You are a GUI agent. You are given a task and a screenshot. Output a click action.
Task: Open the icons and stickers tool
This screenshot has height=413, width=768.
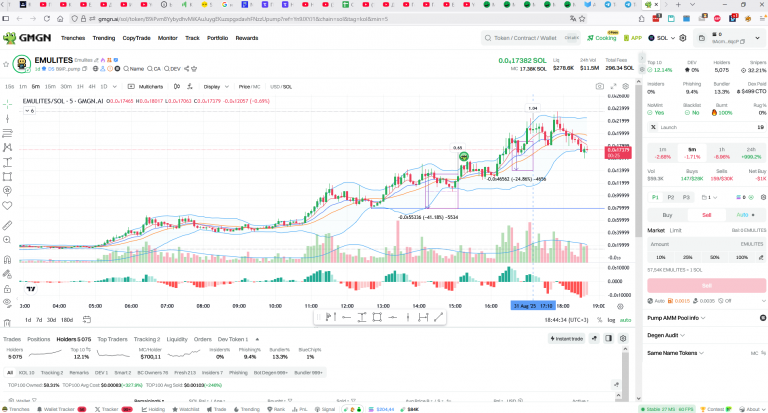point(7,191)
